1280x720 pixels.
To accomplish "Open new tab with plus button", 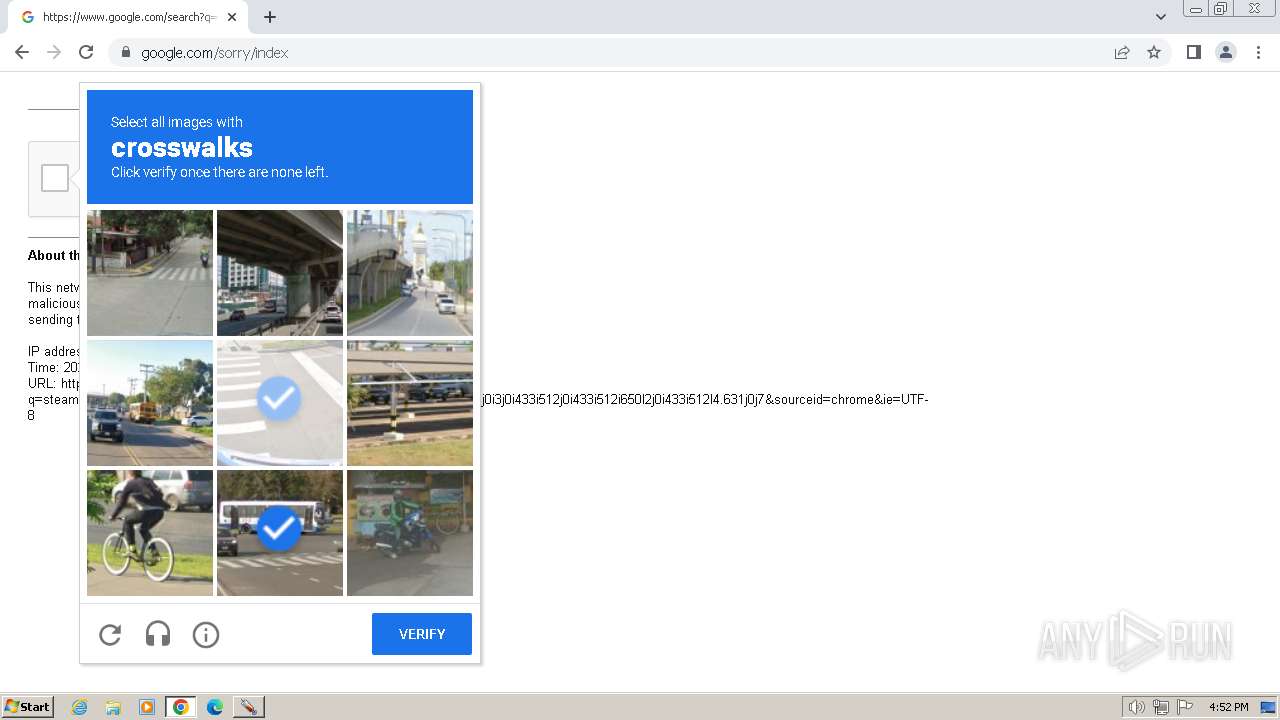I will click(270, 17).
